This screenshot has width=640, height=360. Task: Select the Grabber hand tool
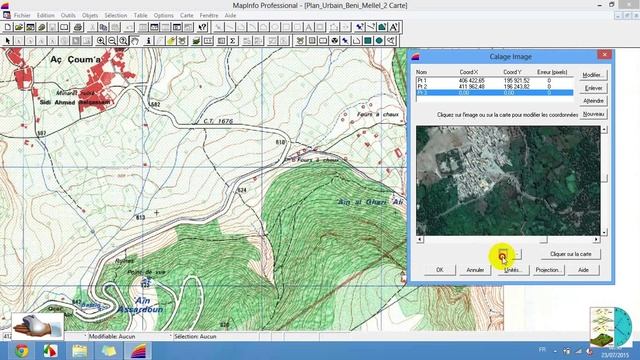click(x=135, y=41)
